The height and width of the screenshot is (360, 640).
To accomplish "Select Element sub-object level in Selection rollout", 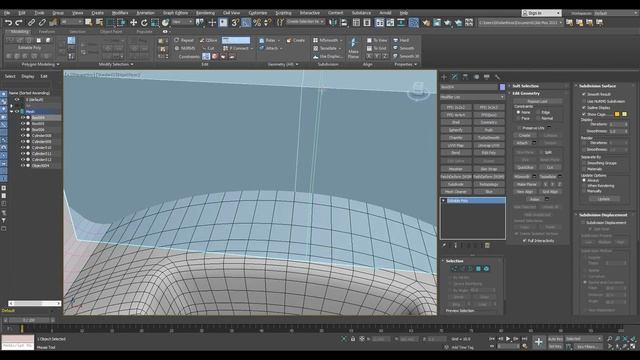I will point(486,269).
